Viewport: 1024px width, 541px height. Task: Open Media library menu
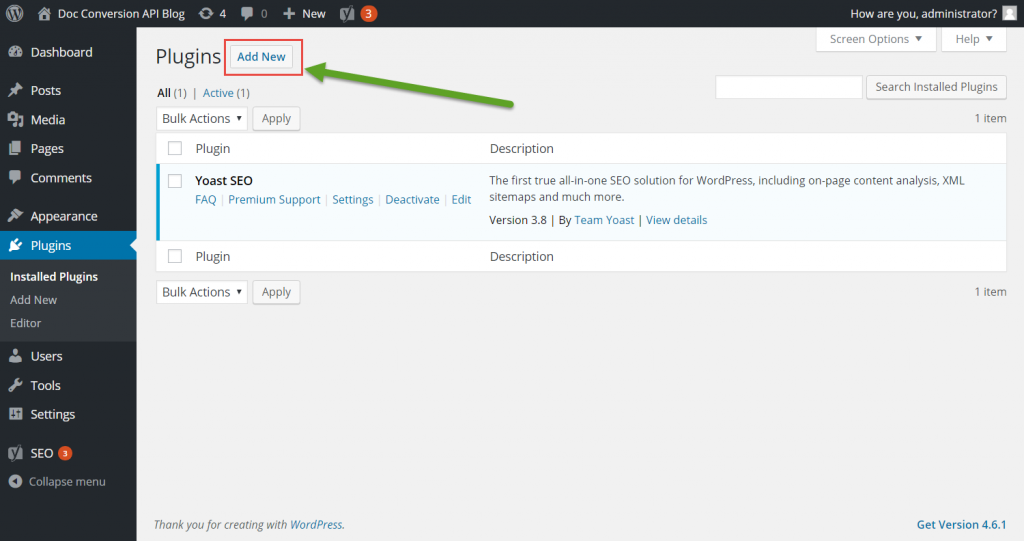[48, 120]
